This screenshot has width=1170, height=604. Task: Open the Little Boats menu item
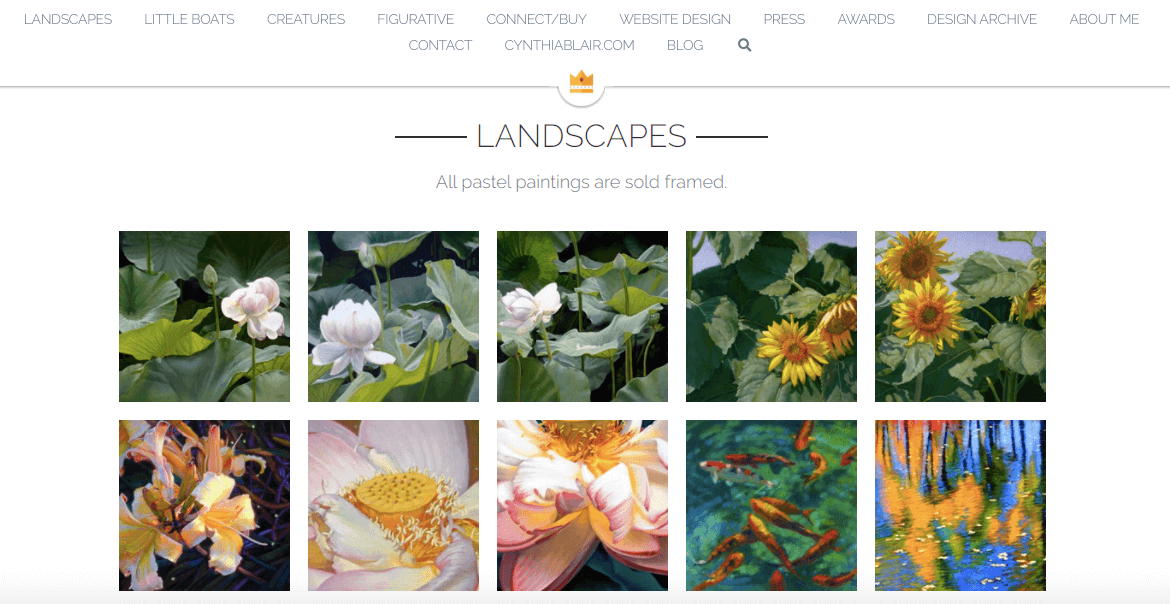pyautogui.click(x=189, y=19)
